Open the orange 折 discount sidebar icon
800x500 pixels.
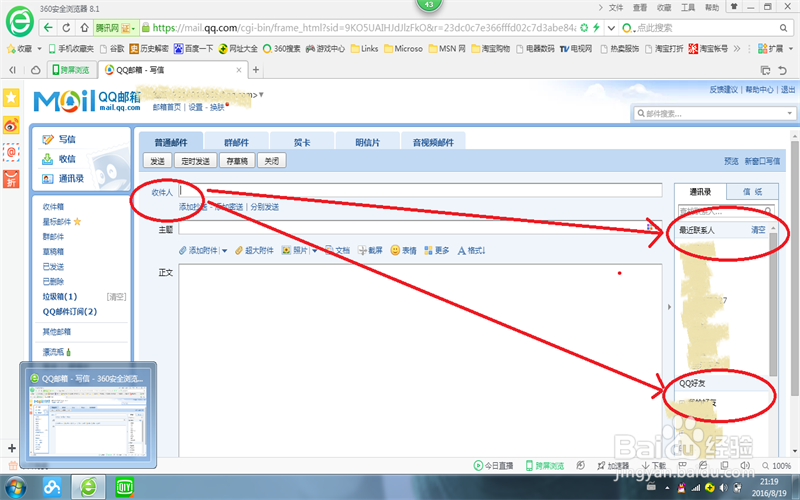[x=11, y=179]
